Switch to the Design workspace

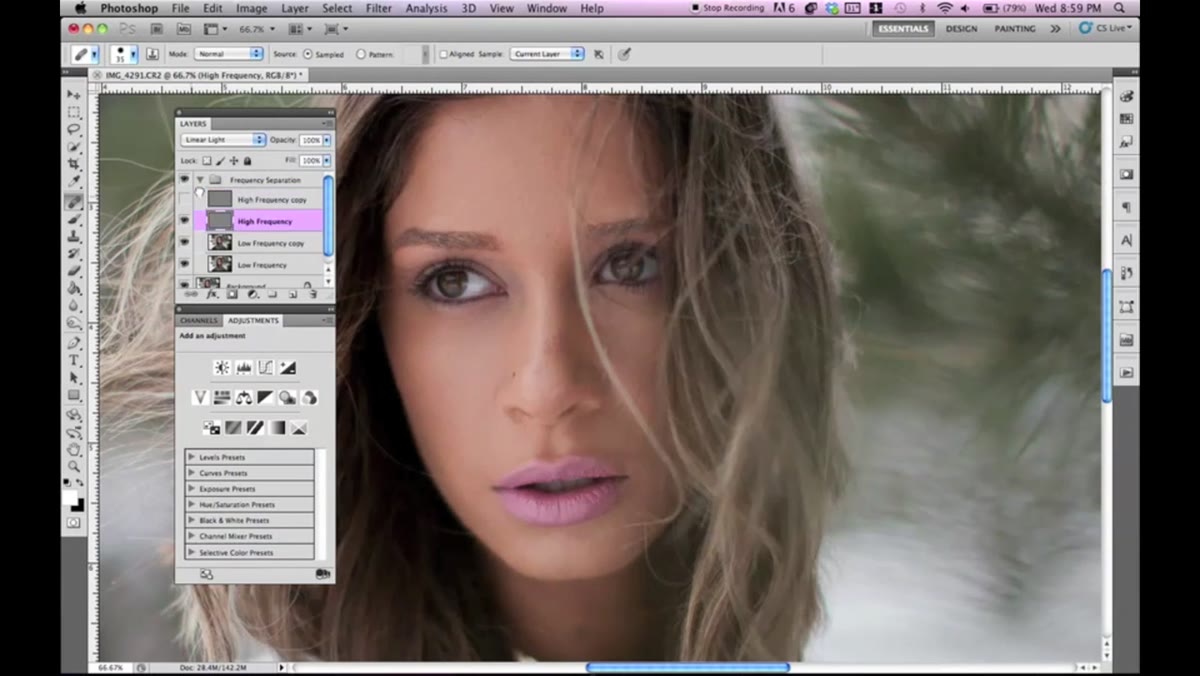coord(961,29)
